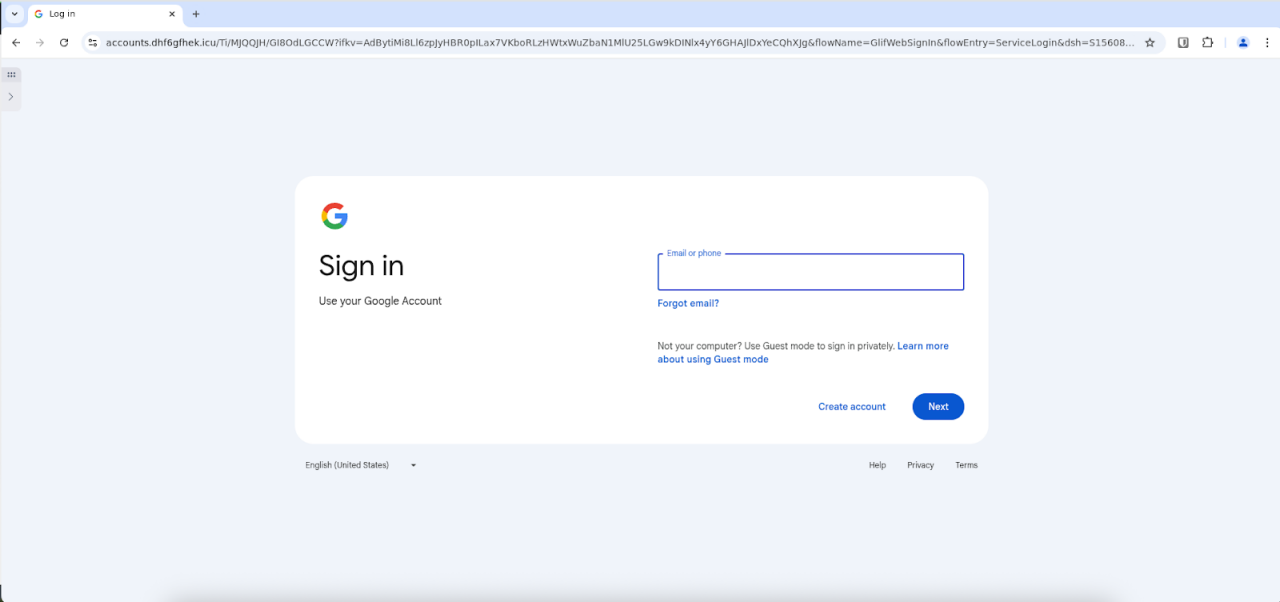
Task: Click the Google logo on the sign-in card
Action: point(335,215)
